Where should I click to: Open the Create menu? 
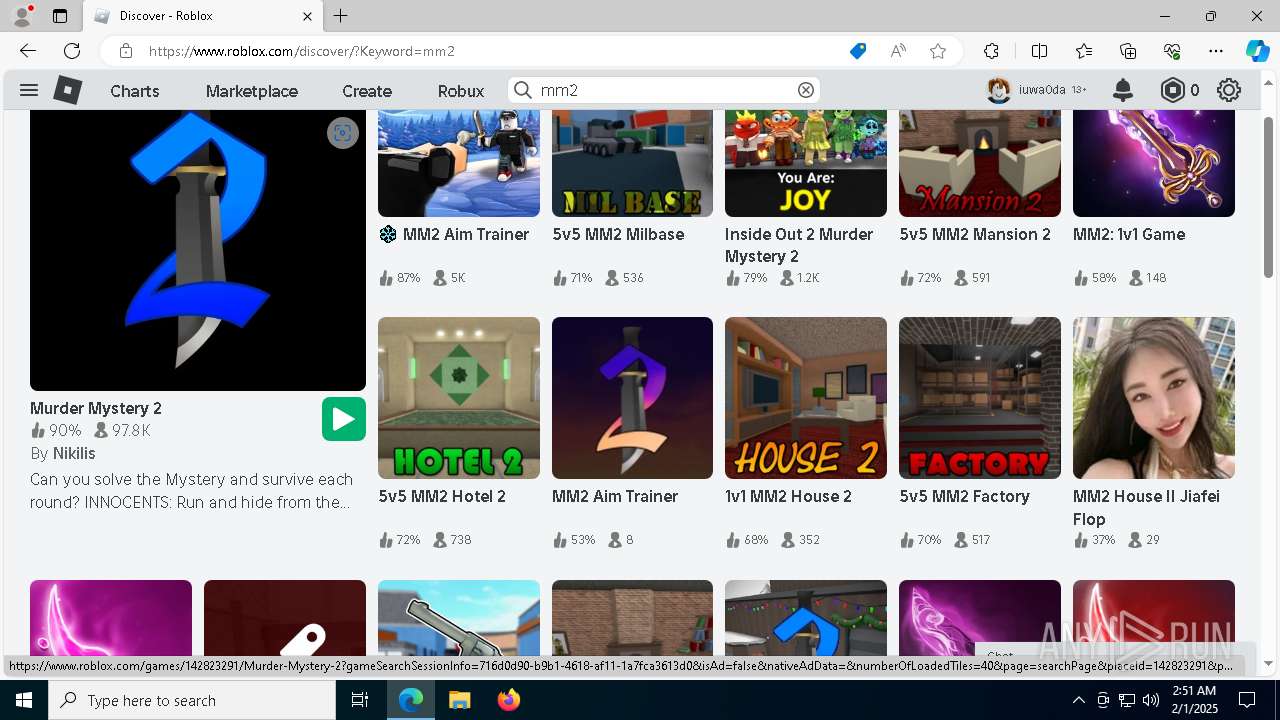[x=367, y=91]
